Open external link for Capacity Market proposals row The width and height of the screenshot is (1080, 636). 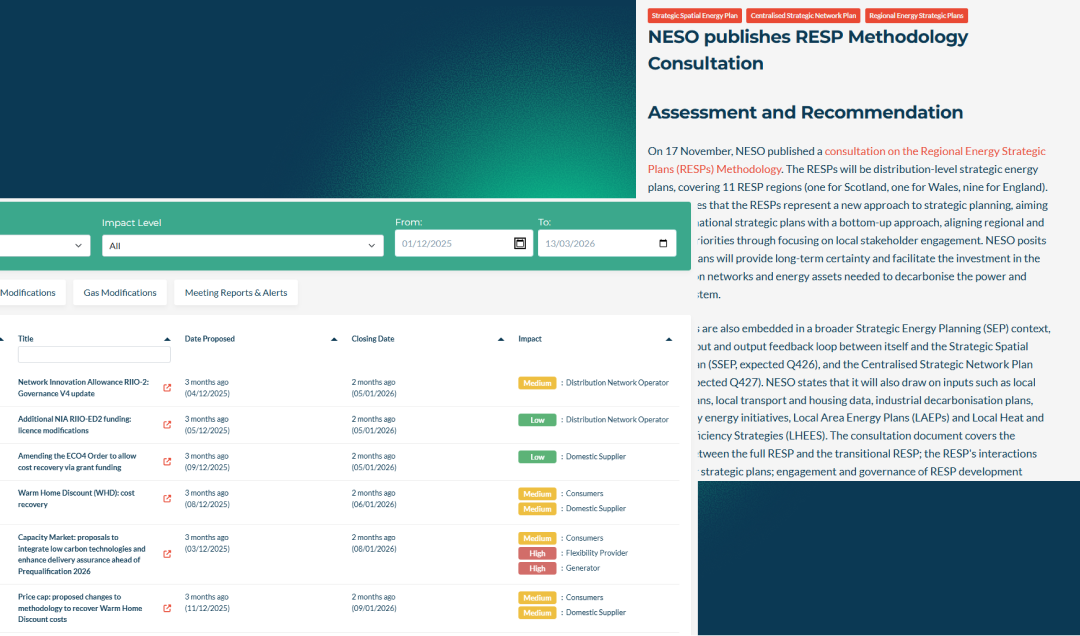tap(167, 554)
